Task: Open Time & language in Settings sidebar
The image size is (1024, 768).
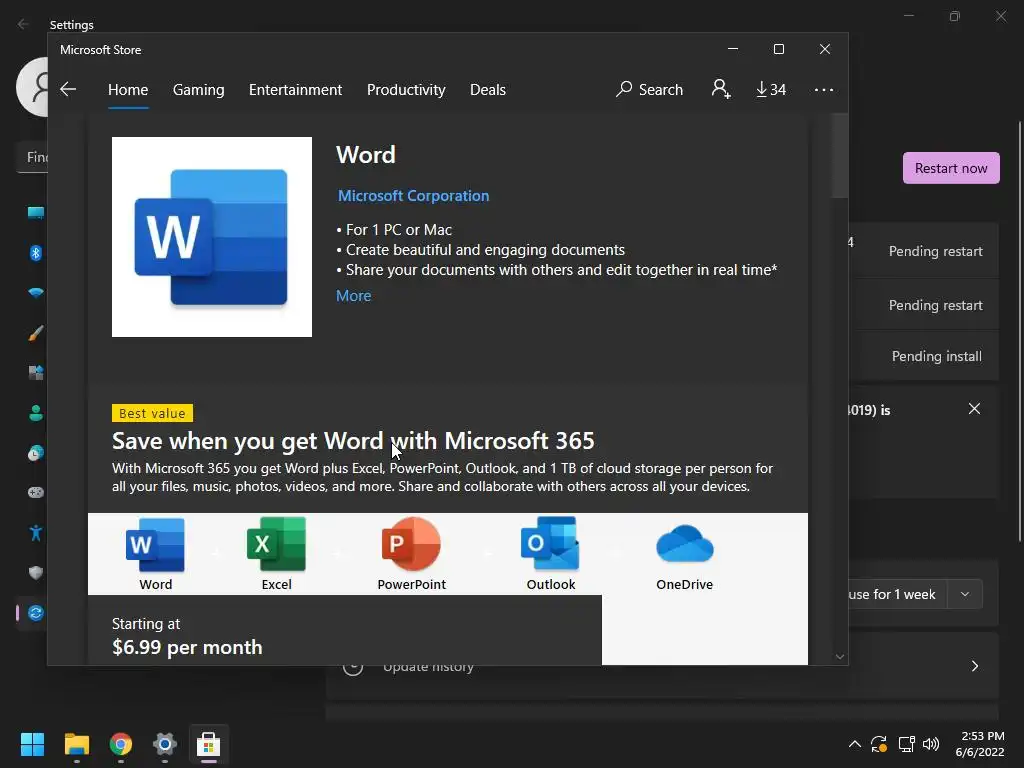Action: 35,453
